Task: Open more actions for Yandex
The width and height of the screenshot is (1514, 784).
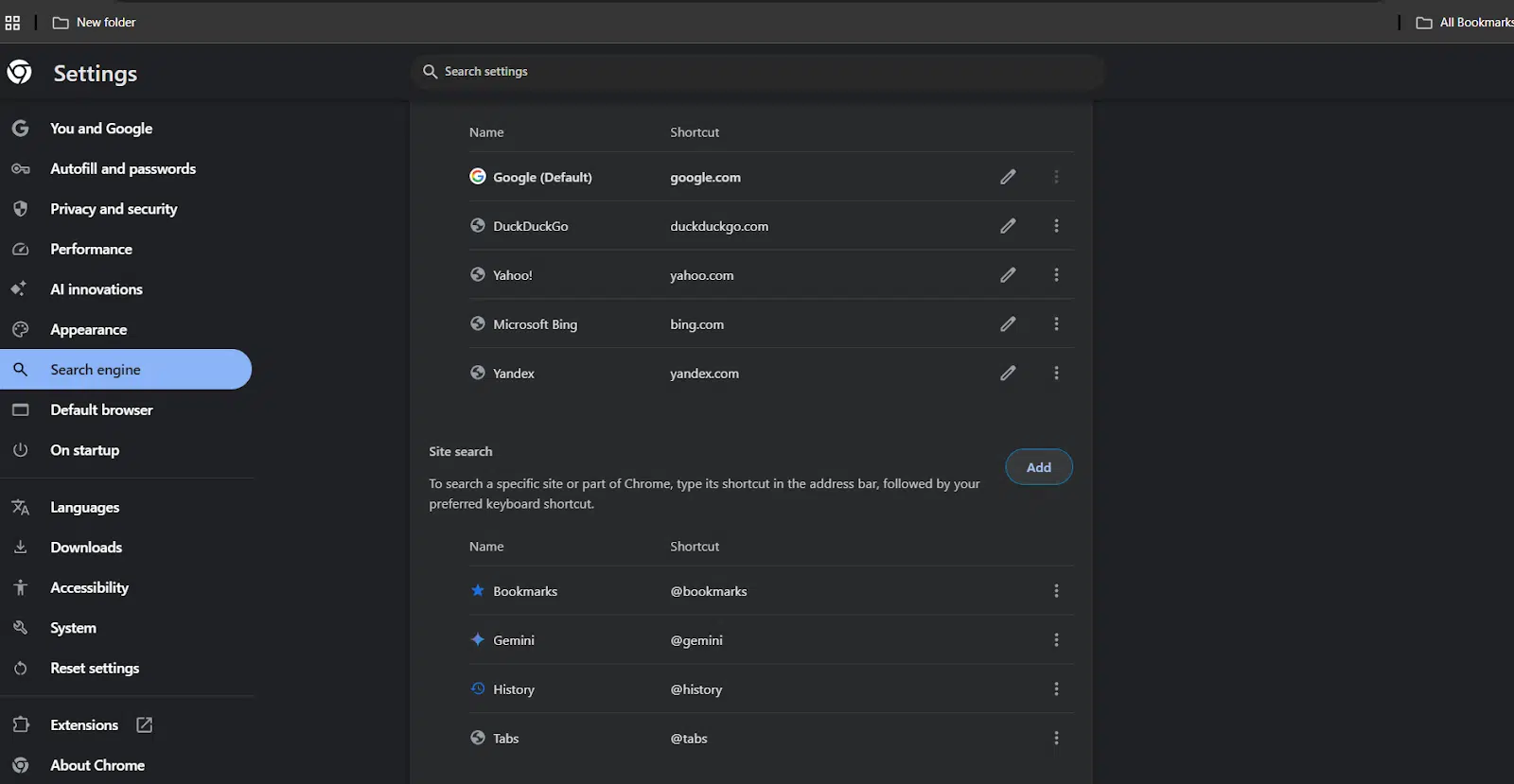Action: click(1056, 374)
